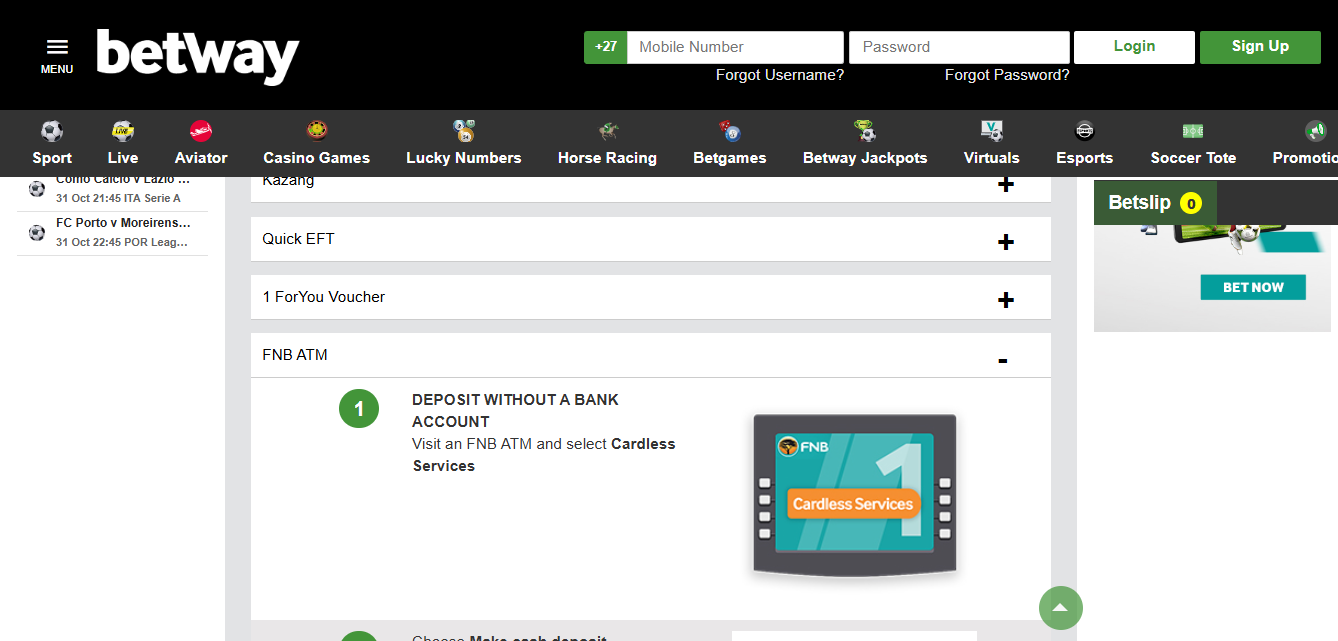
Task: Collapse the FNB ATM instructions section
Action: tap(1002, 356)
